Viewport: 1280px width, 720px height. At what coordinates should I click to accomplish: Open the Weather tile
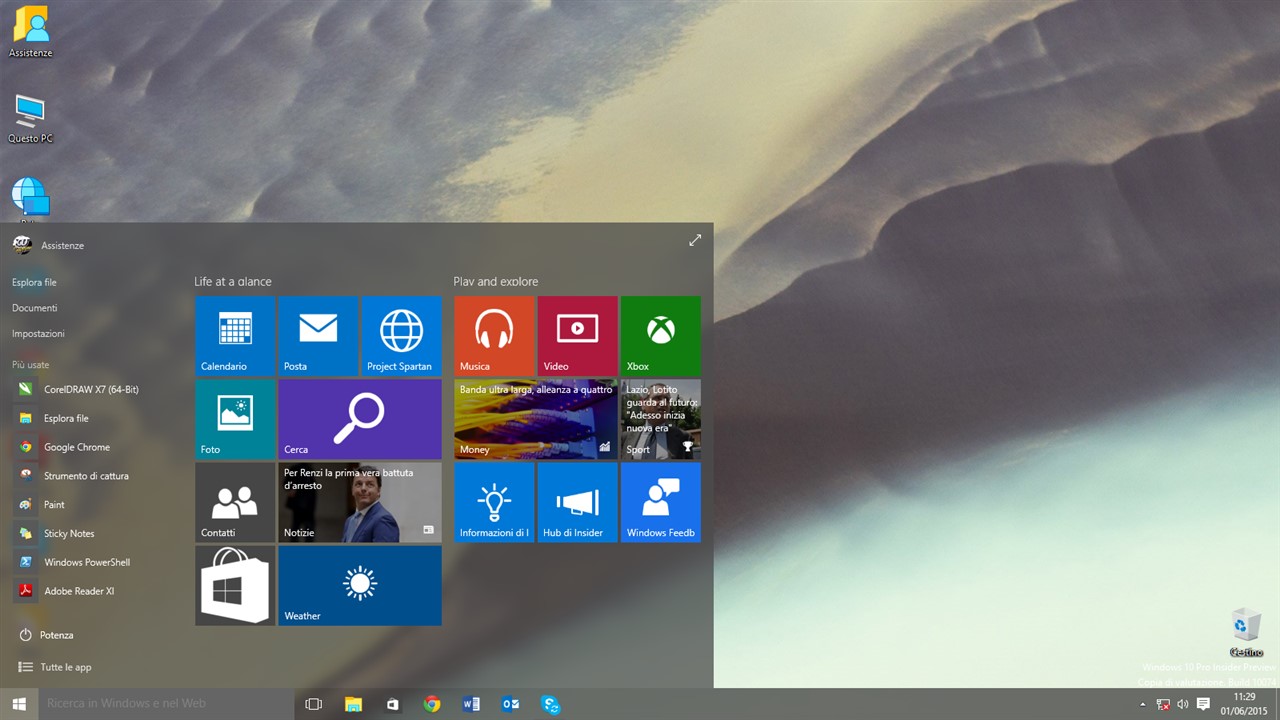point(360,585)
